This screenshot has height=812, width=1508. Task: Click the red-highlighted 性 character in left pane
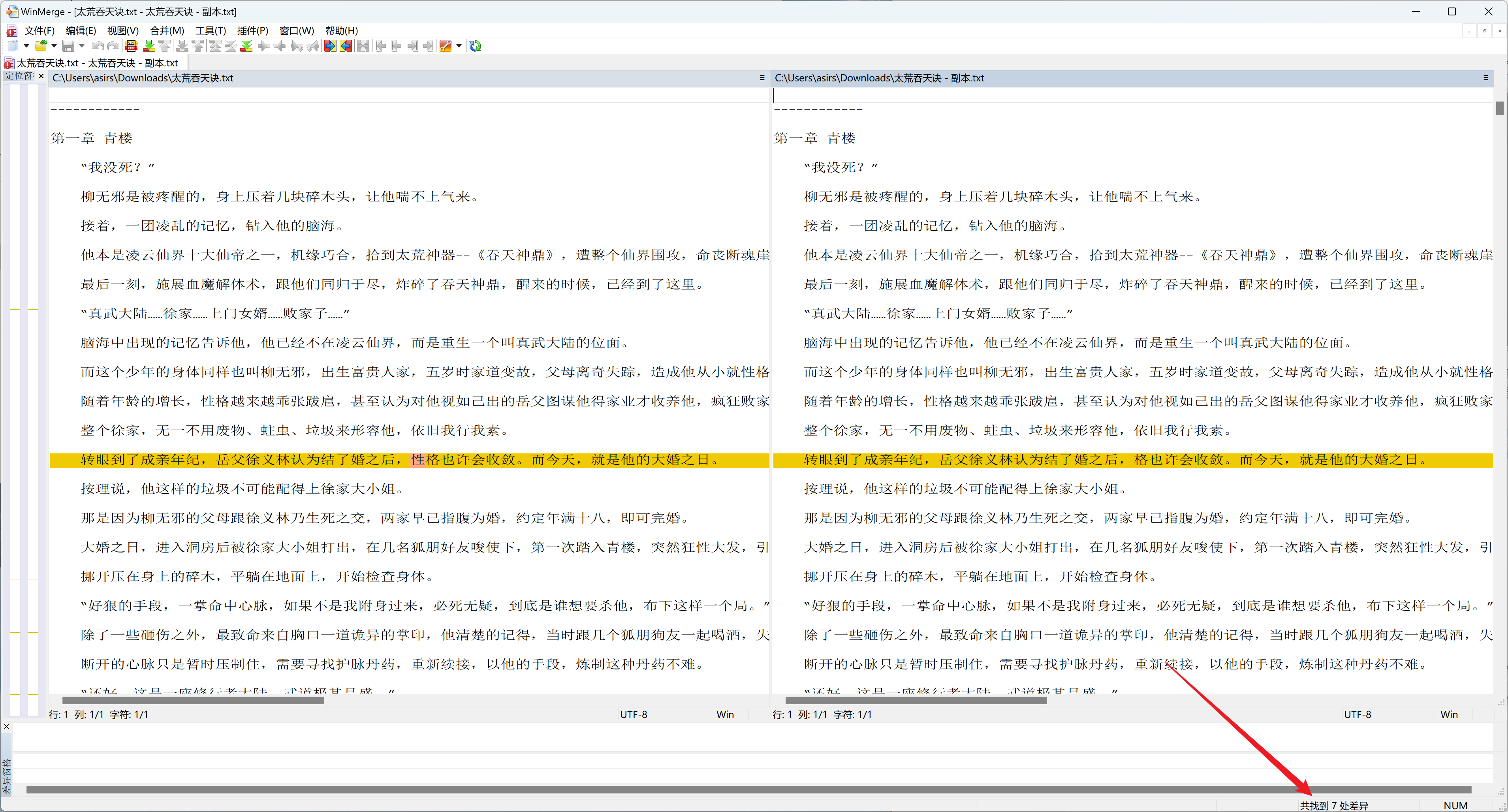click(418, 460)
